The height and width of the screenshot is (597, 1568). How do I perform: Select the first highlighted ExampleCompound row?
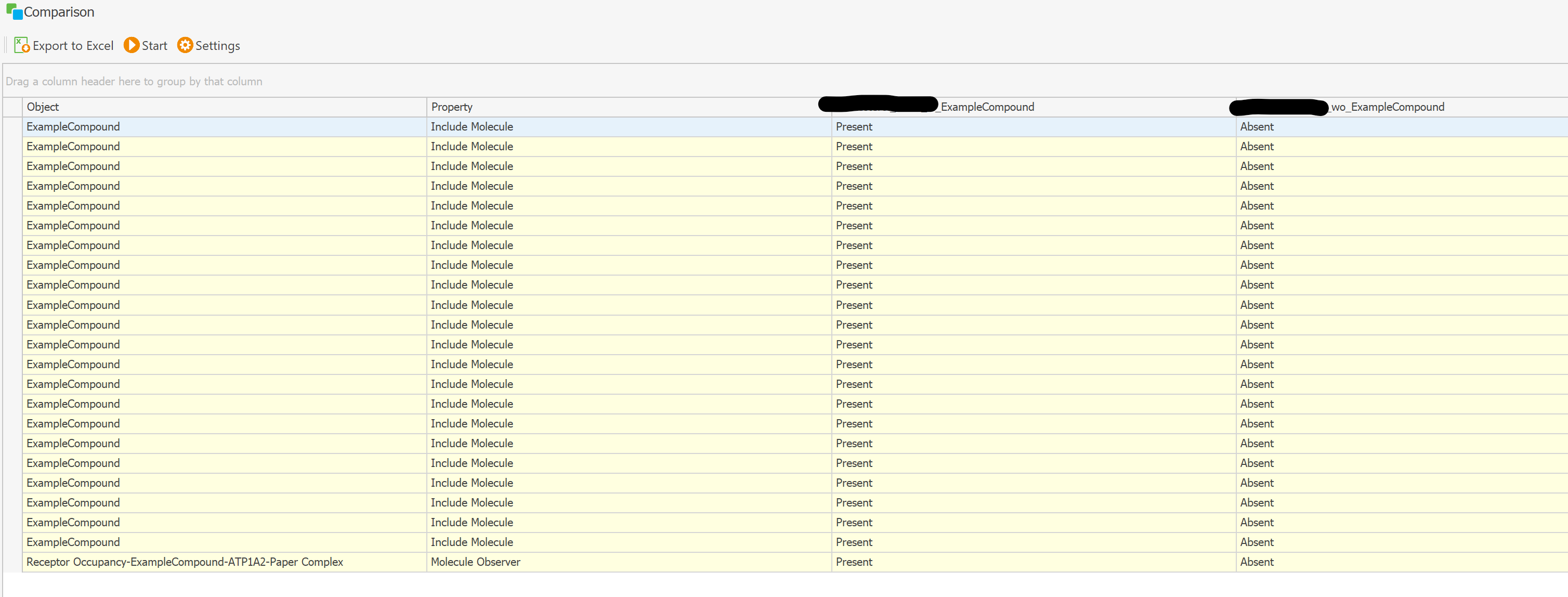(x=73, y=126)
